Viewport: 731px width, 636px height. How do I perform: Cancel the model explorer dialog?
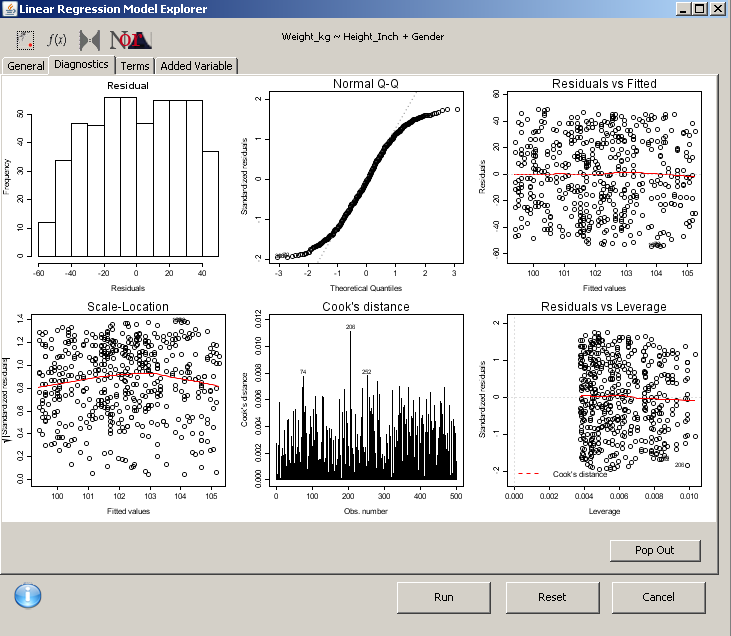click(658, 597)
